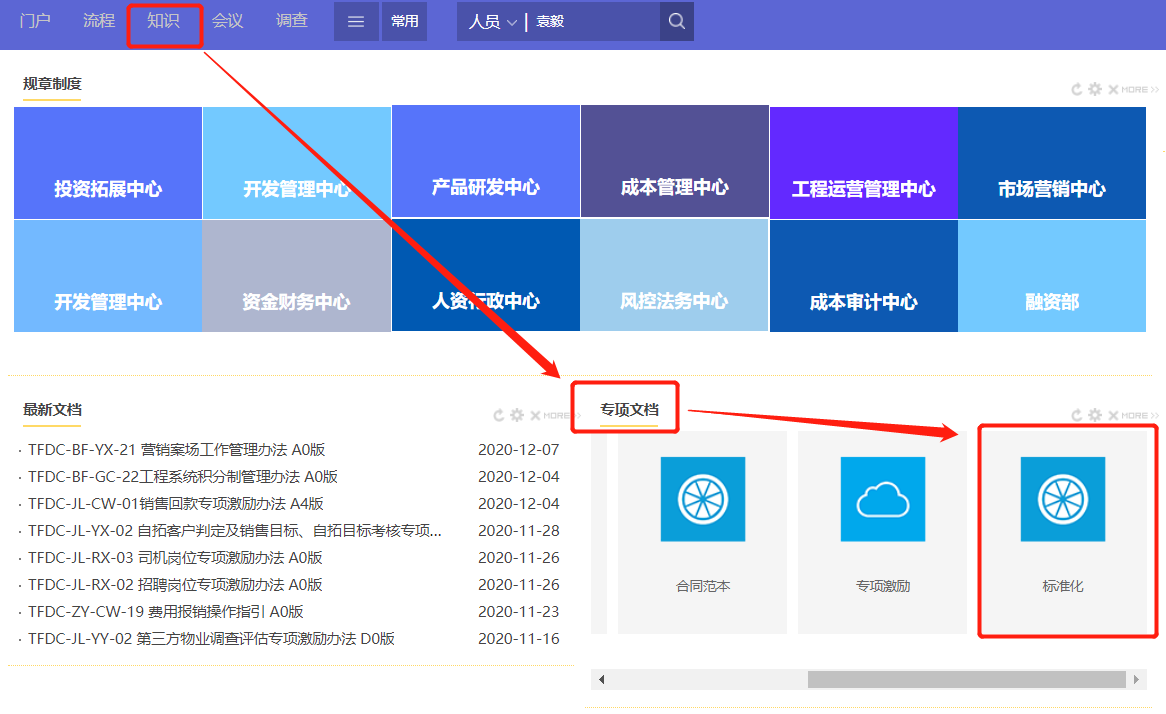Open the 人员 search type dropdown
Image resolution: width=1166 pixels, height=714 pixels.
point(491,21)
